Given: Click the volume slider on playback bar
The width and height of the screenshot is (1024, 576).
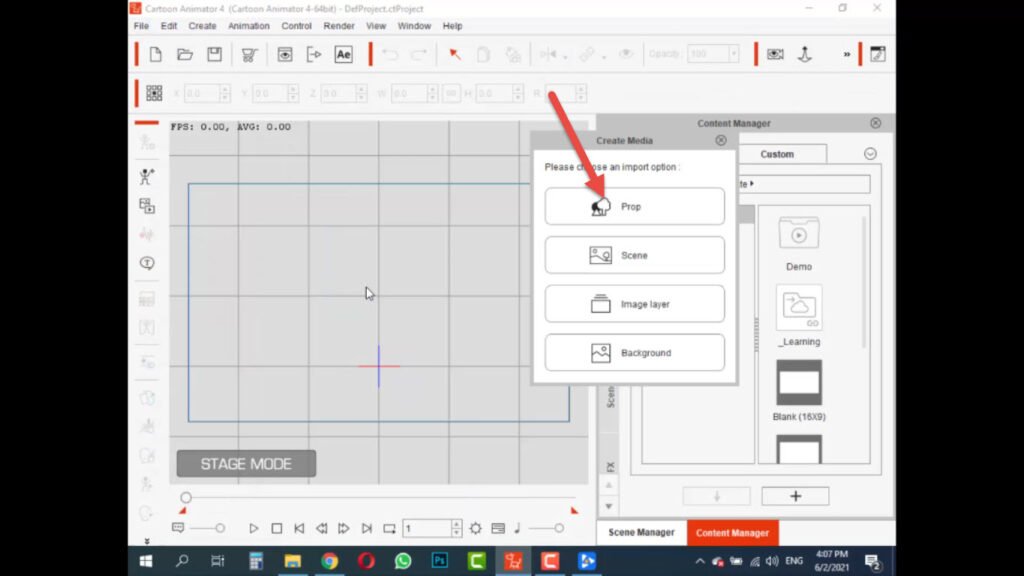Looking at the screenshot, I should [547, 528].
